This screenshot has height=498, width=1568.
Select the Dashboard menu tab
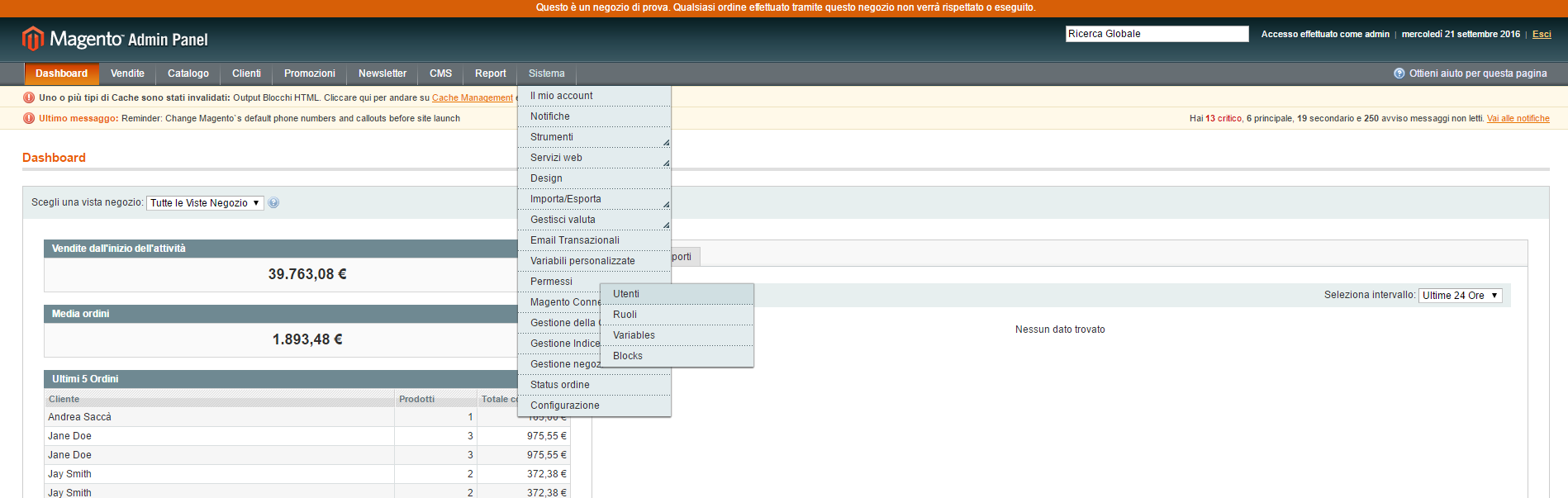[61, 74]
